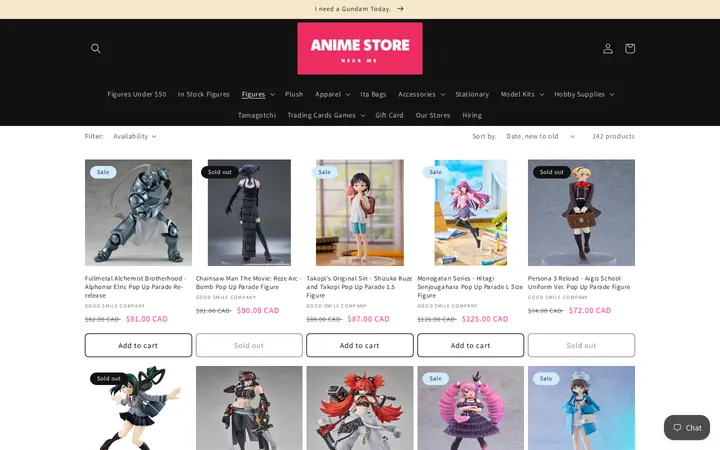This screenshot has height=450, width=720.
Task: Go to Figures Under $50
Action: (137, 94)
